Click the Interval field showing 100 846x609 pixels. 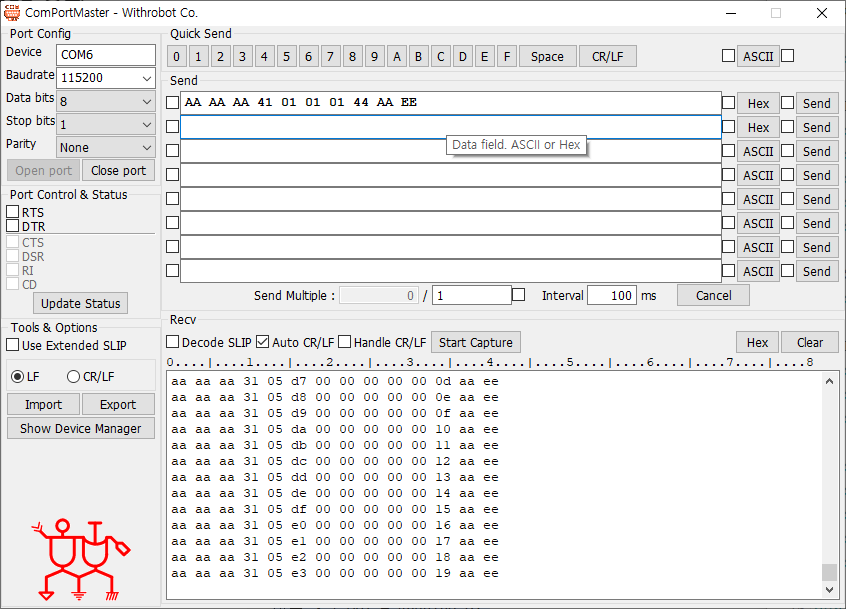(x=612, y=295)
